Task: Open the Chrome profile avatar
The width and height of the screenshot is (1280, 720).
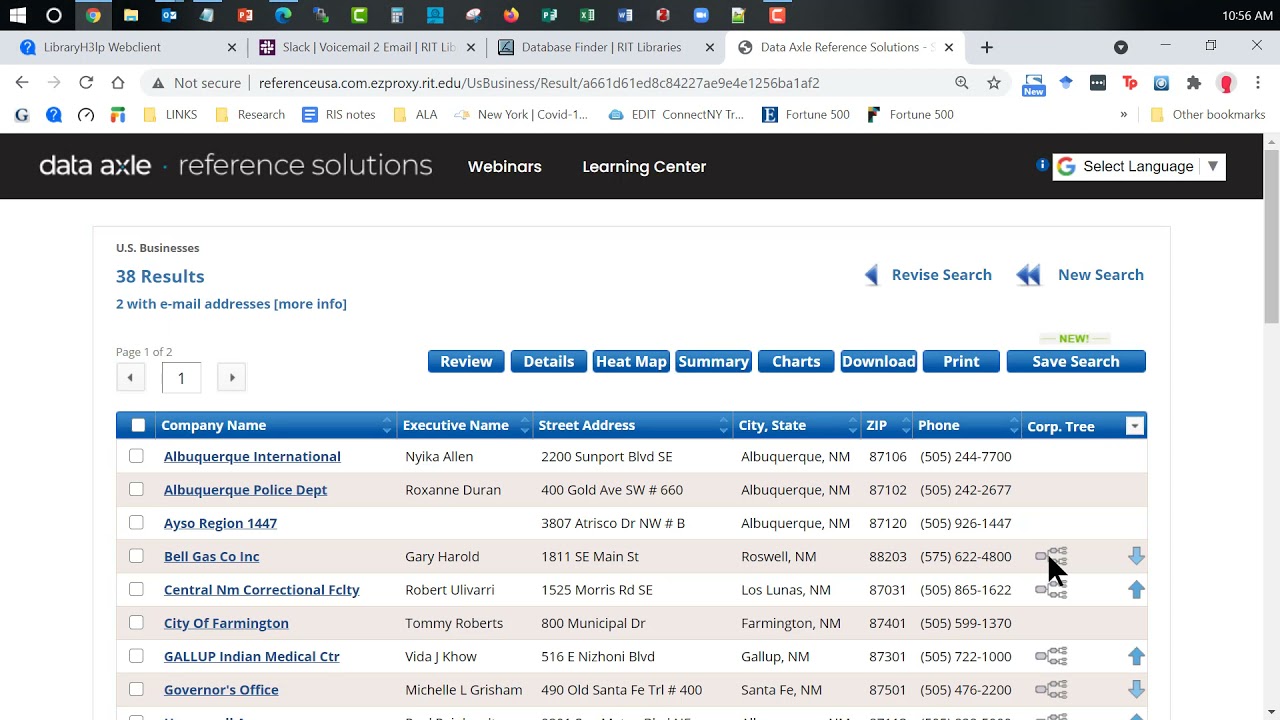Action: [1226, 83]
